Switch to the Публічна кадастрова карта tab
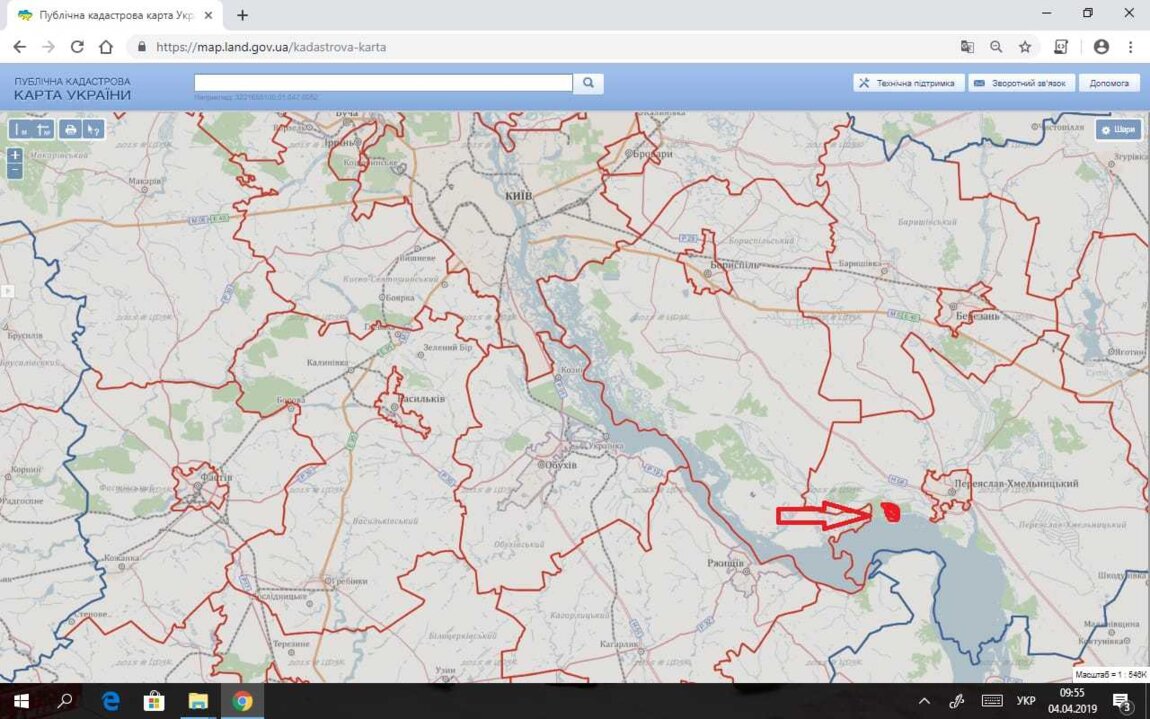The image size is (1150, 719). [x=110, y=15]
